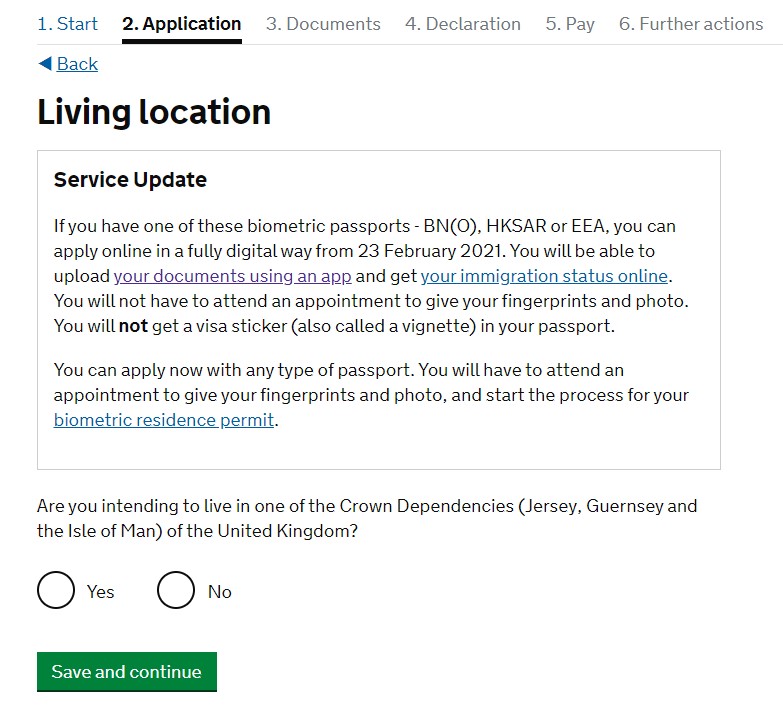Screen dimensions: 783x705
Task: Open the 4. Declaration step
Action: pyautogui.click(x=463, y=24)
